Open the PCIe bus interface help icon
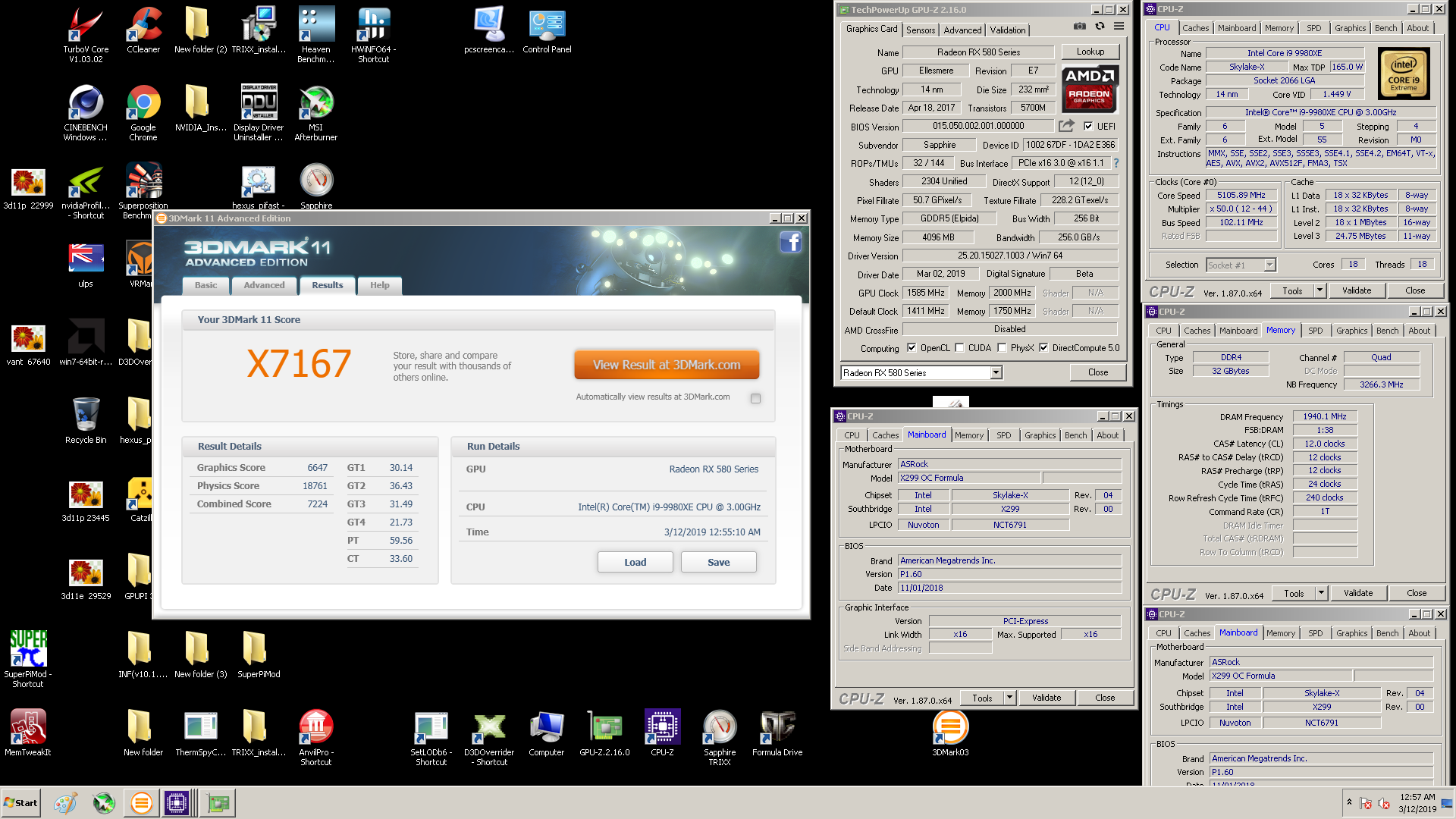This screenshot has width=1456, height=819. pyautogui.click(x=1116, y=163)
